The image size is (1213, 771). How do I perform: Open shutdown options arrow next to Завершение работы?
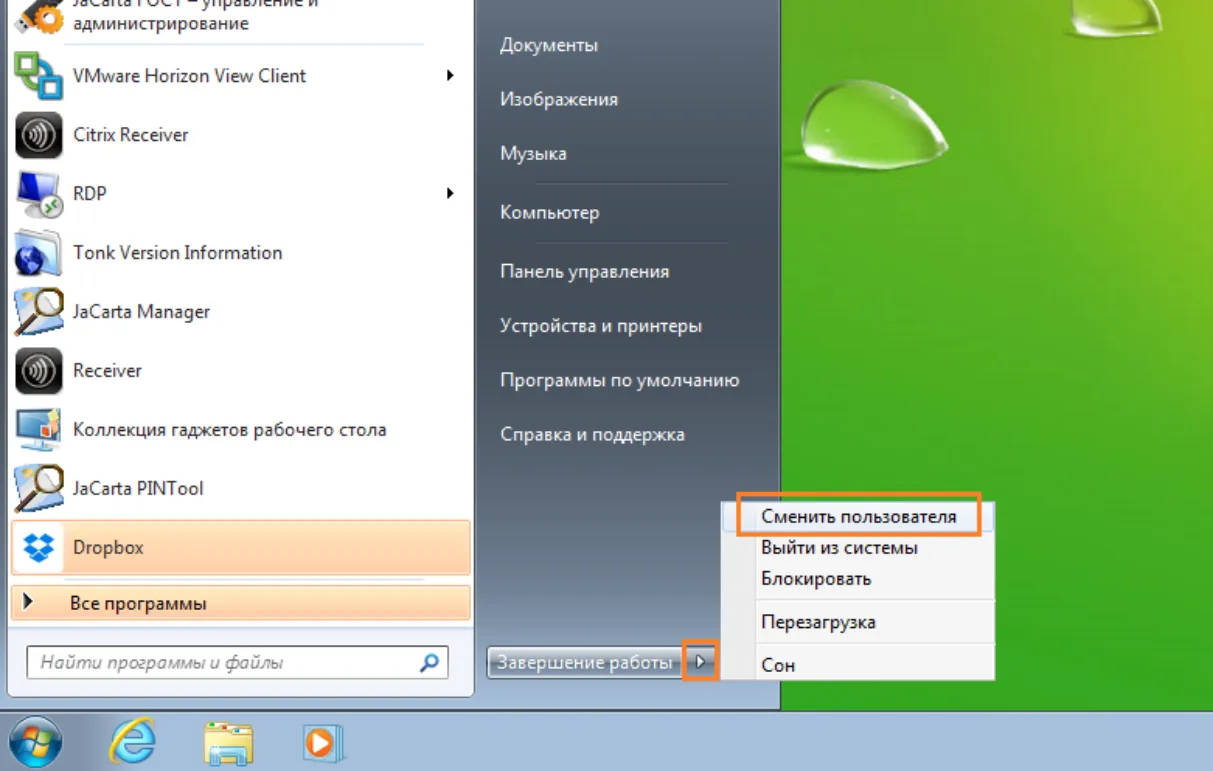point(701,662)
